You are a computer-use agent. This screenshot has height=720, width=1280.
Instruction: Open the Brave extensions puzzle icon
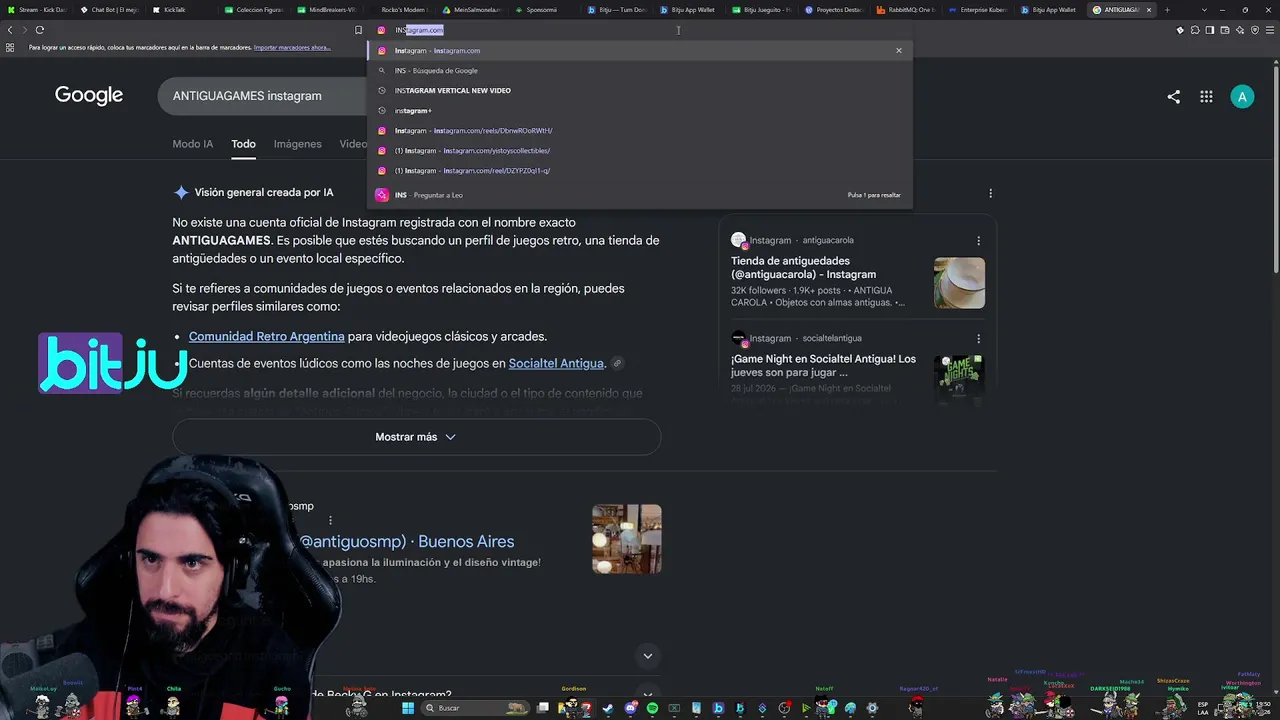(1195, 30)
